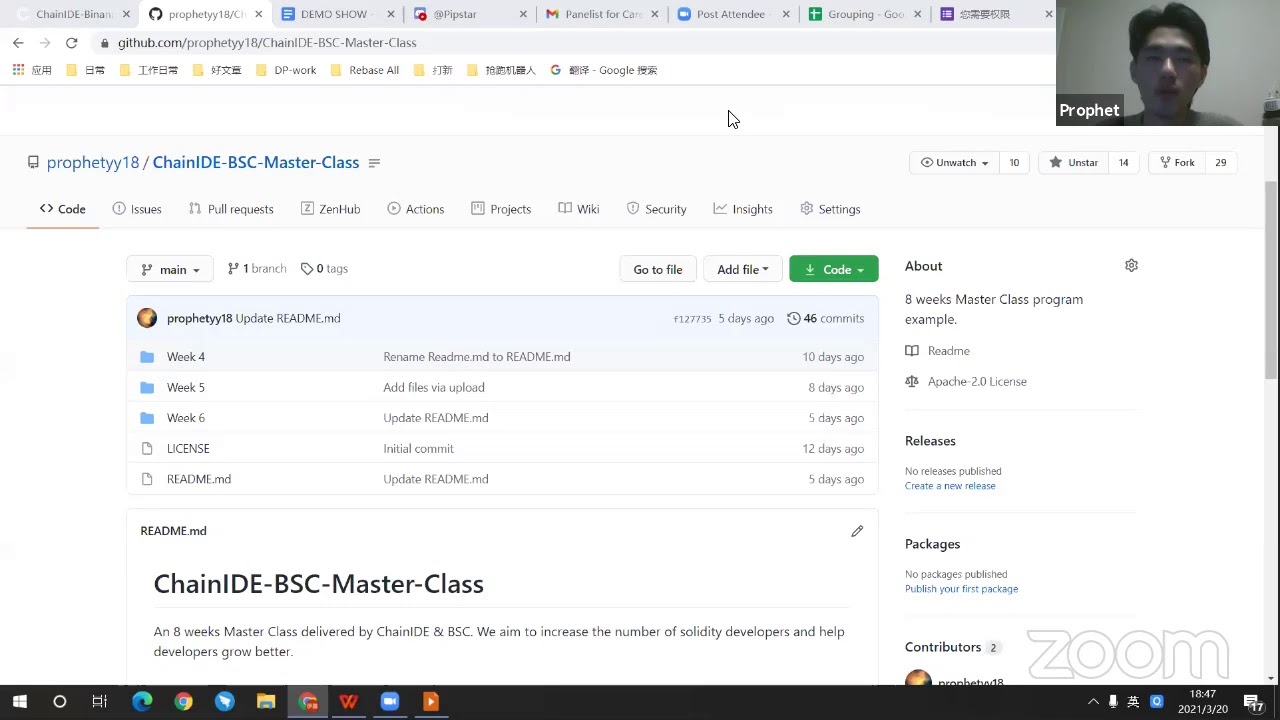Viewport: 1280px width, 720px height.
Task: Expand the Add file dropdown
Action: (742, 269)
